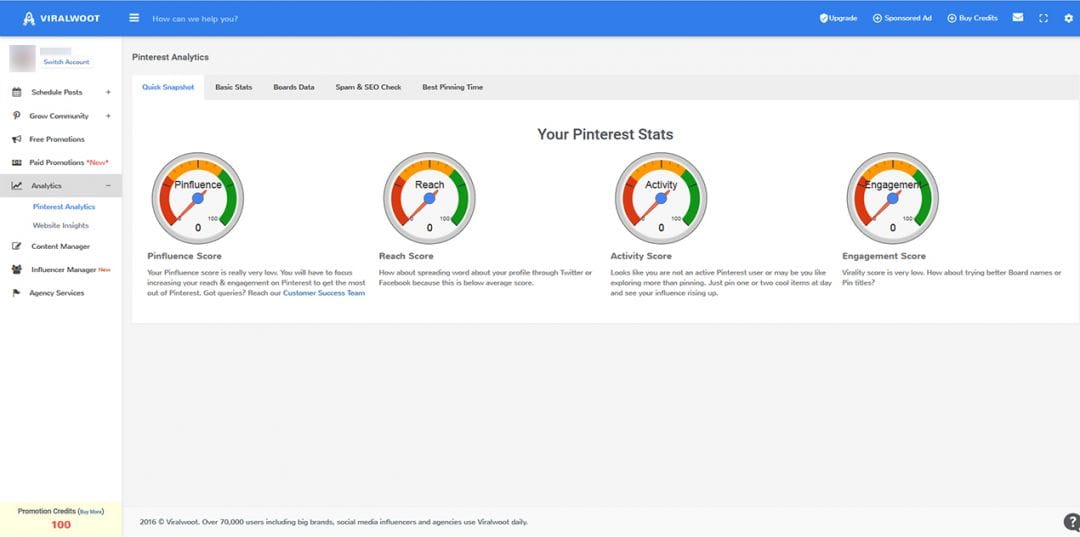
Task: Click the Engagement Score heading
Action: coord(884,256)
